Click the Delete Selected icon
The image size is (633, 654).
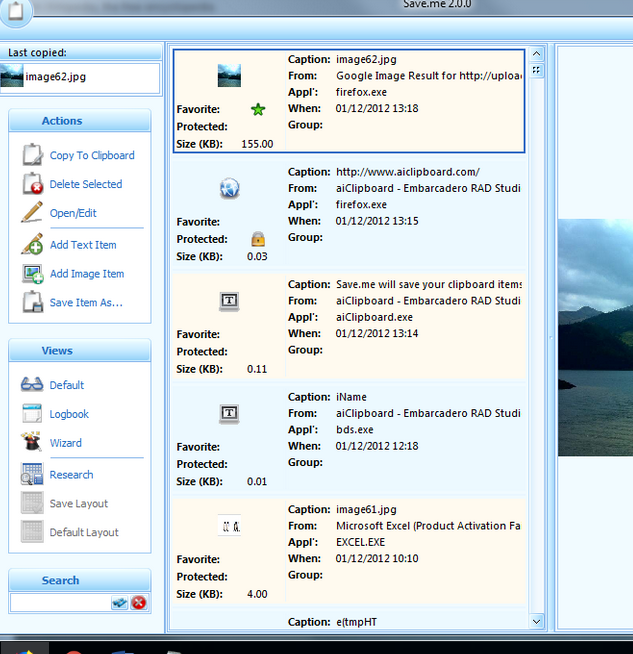tap(32, 184)
